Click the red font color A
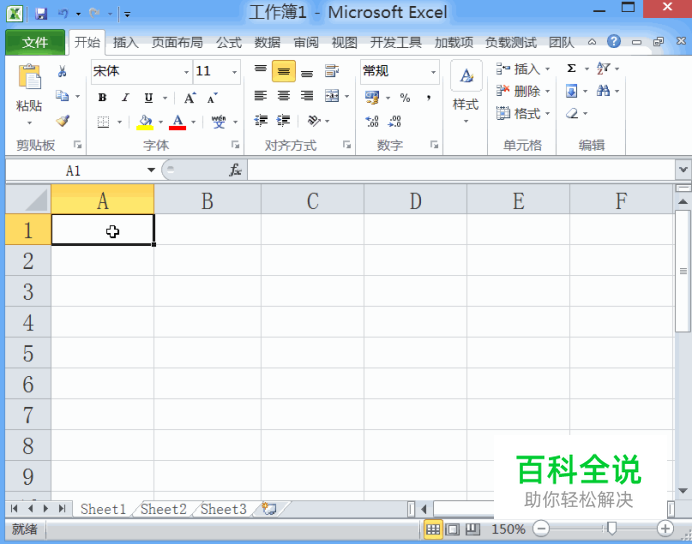The width and height of the screenshot is (692, 544). tap(177, 121)
